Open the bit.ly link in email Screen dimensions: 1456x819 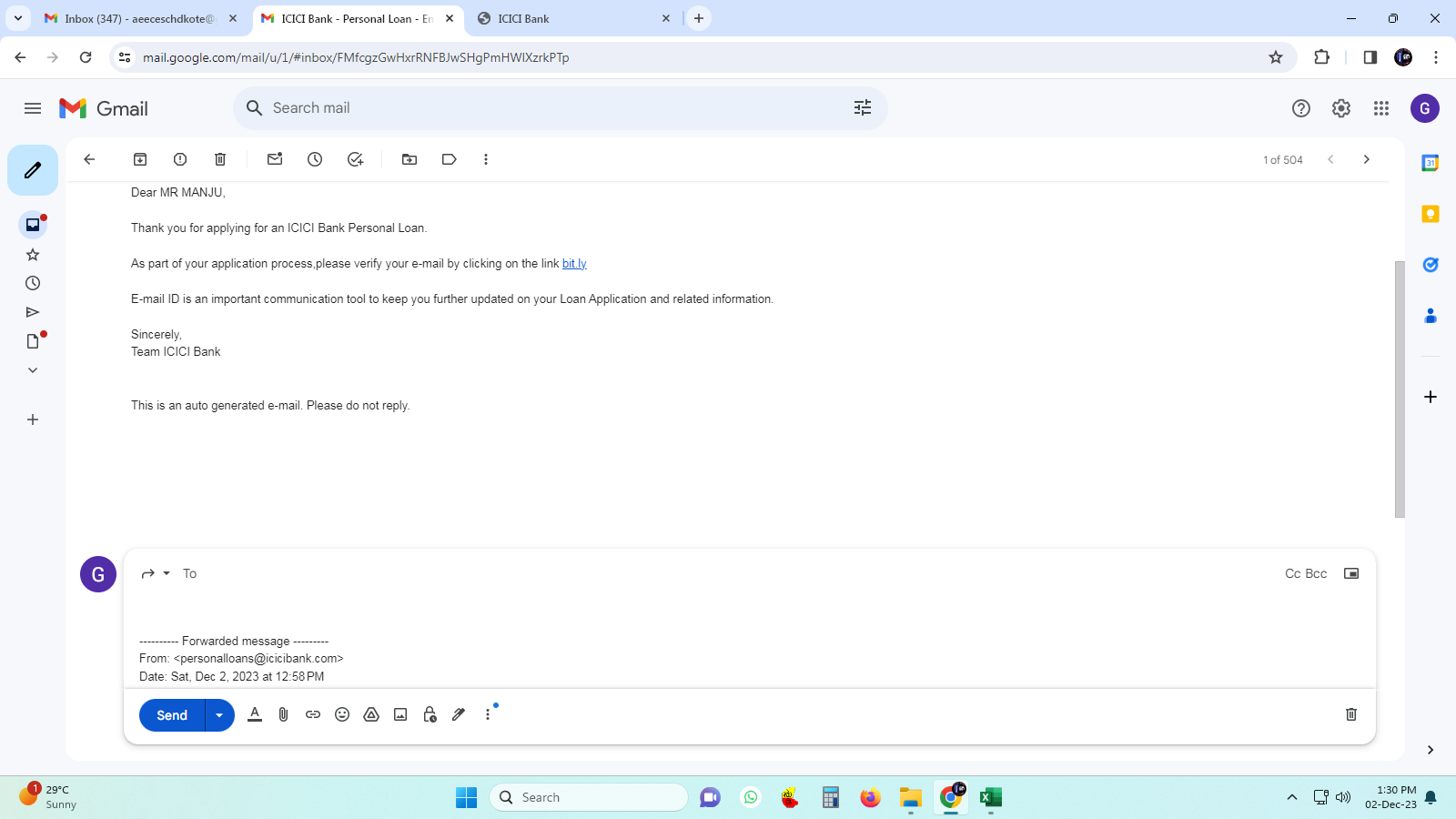pyautogui.click(x=574, y=264)
